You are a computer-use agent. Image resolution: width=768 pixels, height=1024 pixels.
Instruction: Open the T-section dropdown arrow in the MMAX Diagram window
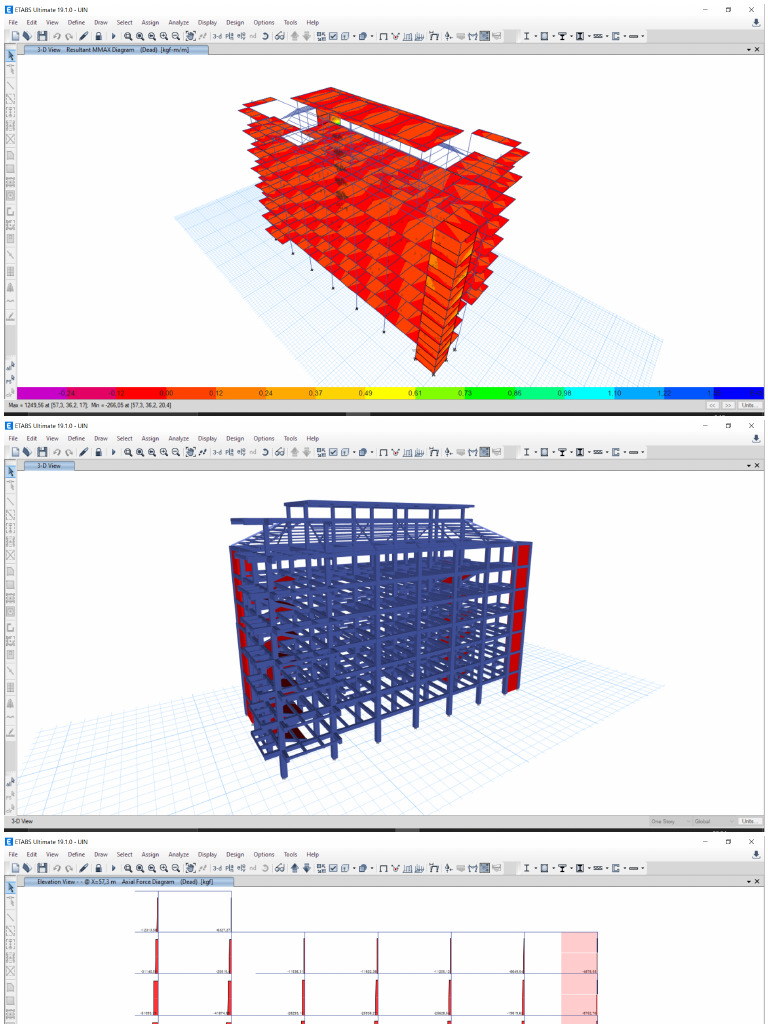click(x=571, y=36)
